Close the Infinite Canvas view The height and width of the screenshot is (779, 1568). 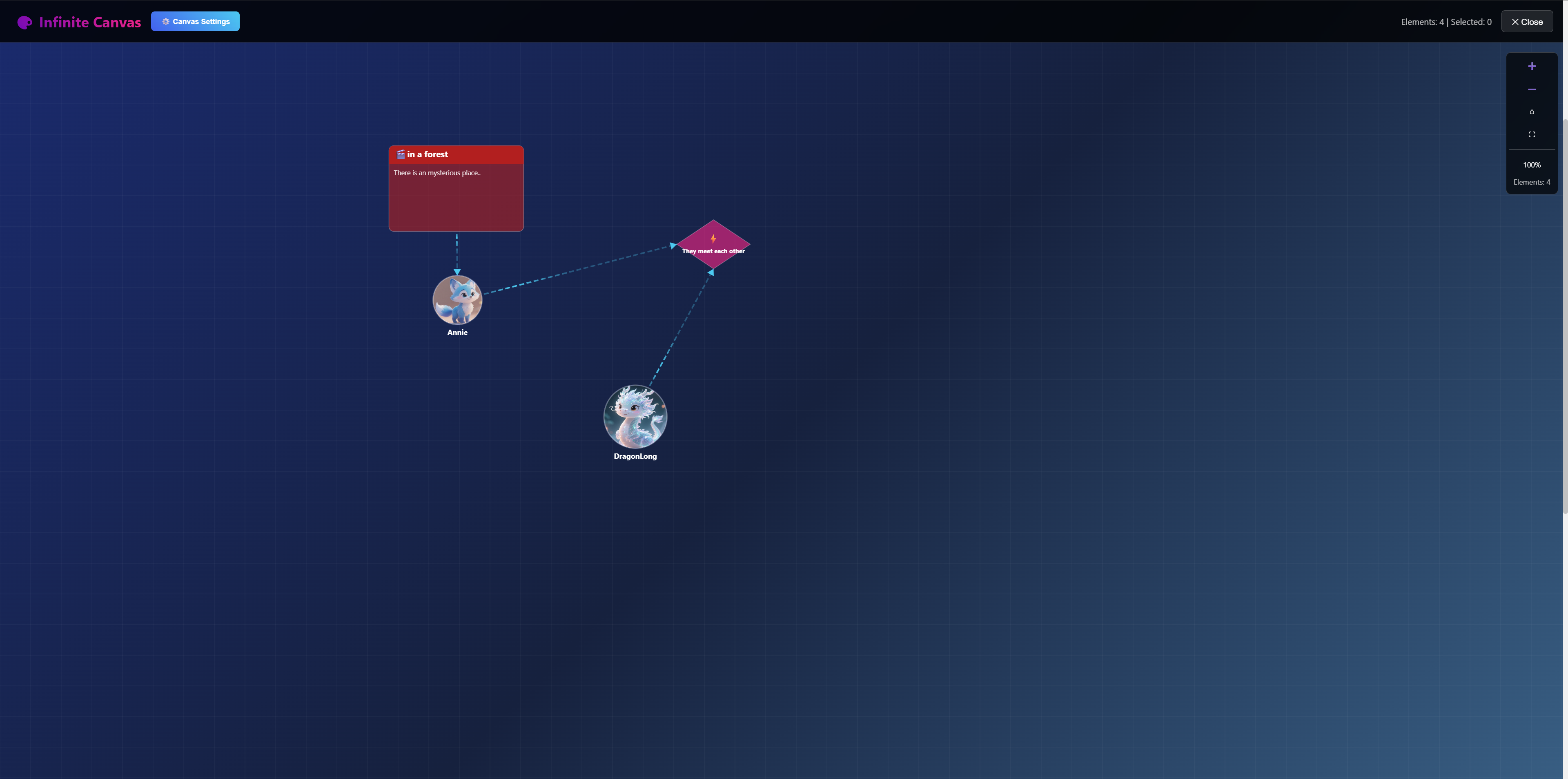tap(1527, 22)
